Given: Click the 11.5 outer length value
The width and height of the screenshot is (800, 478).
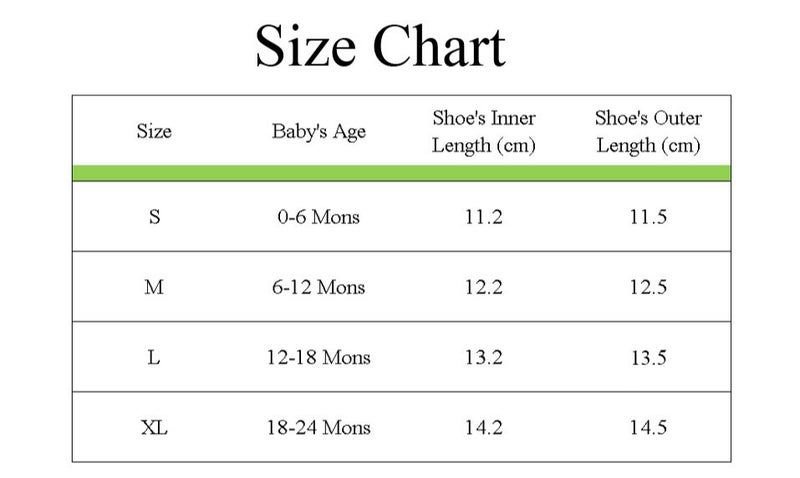Looking at the screenshot, I should point(648,217).
